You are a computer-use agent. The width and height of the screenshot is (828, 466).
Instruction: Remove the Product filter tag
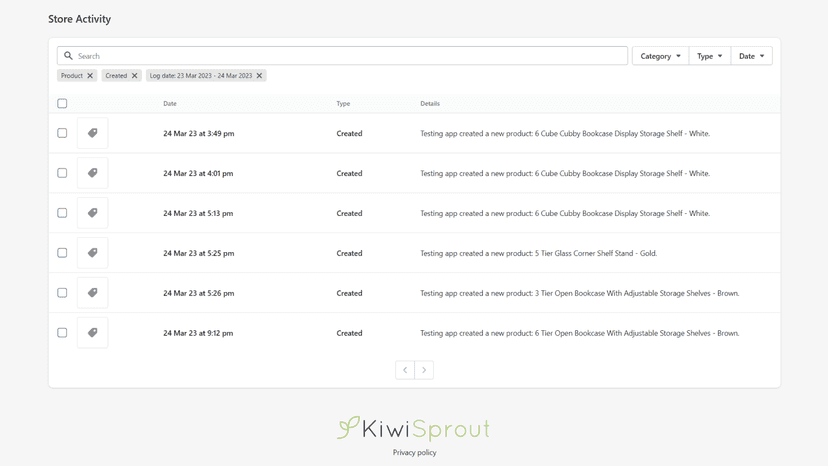coord(90,76)
